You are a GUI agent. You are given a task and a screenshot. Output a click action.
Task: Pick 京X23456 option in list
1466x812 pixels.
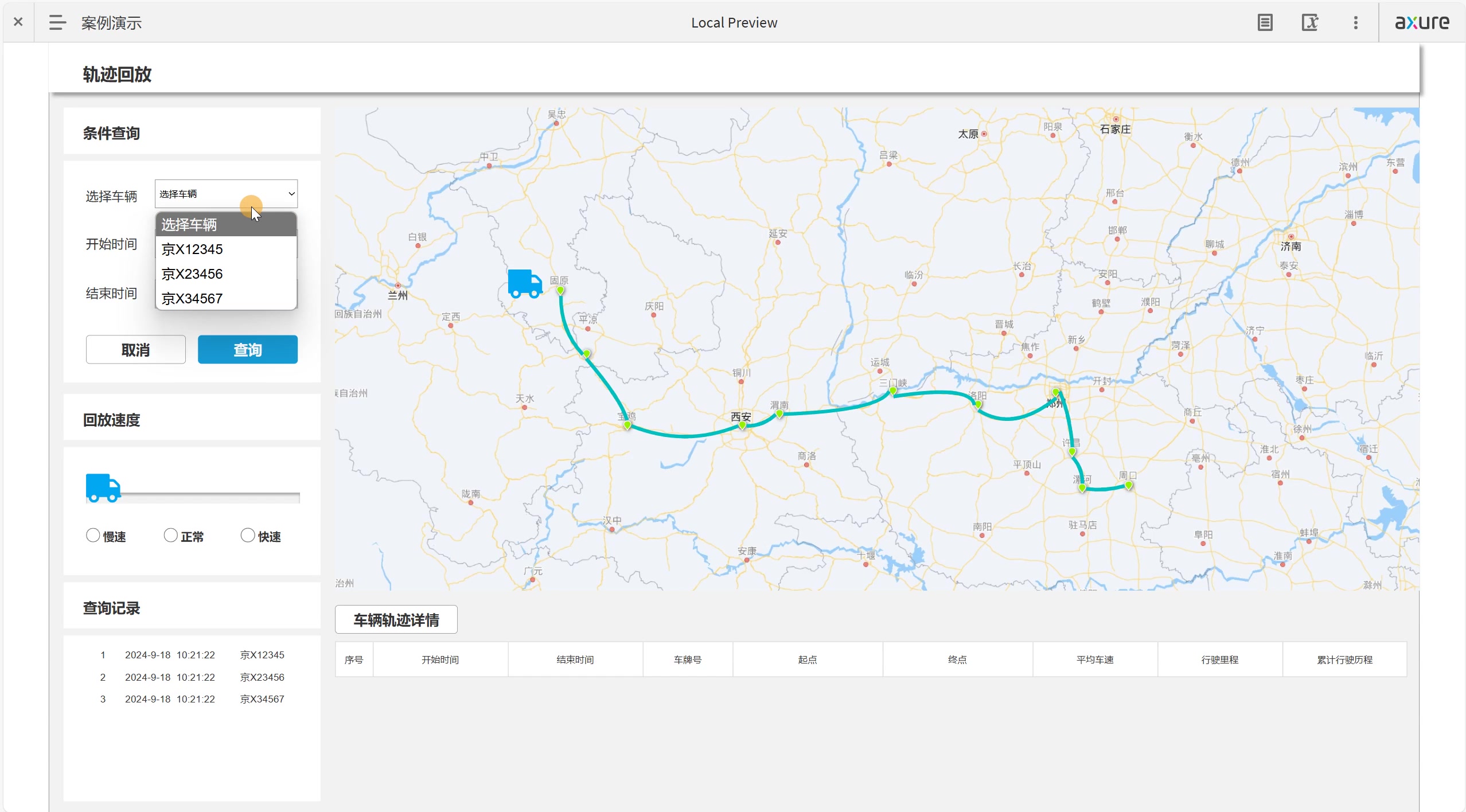[x=192, y=274]
